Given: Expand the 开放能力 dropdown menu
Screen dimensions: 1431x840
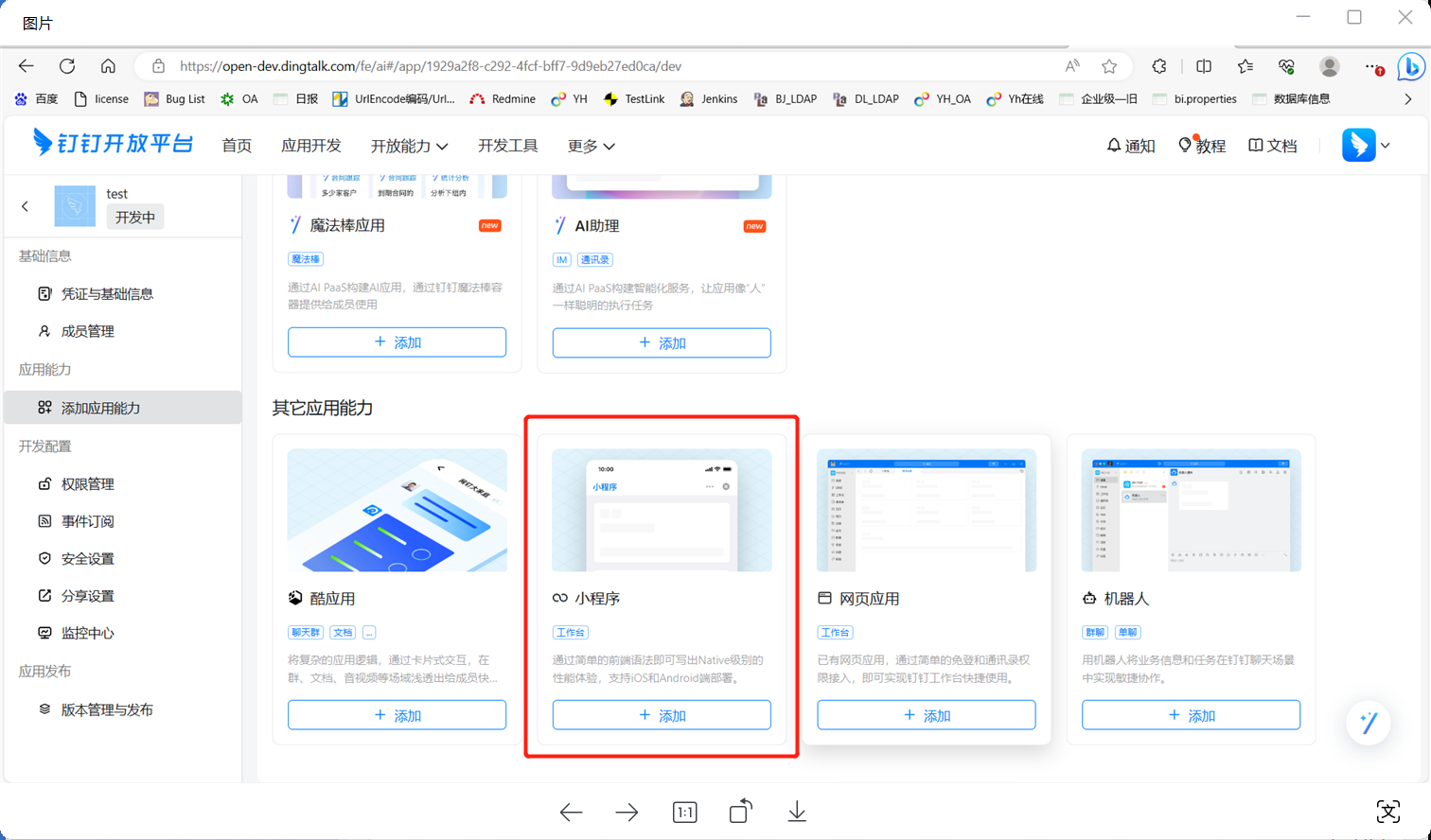Looking at the screenshot, I should point(410,146).
